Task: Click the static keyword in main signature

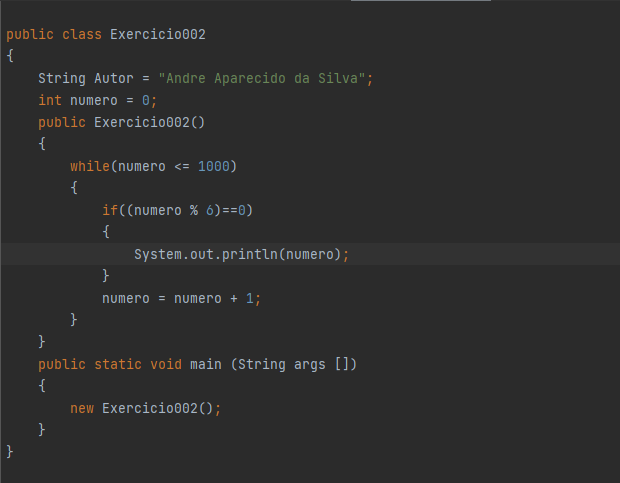Action: 118,364
